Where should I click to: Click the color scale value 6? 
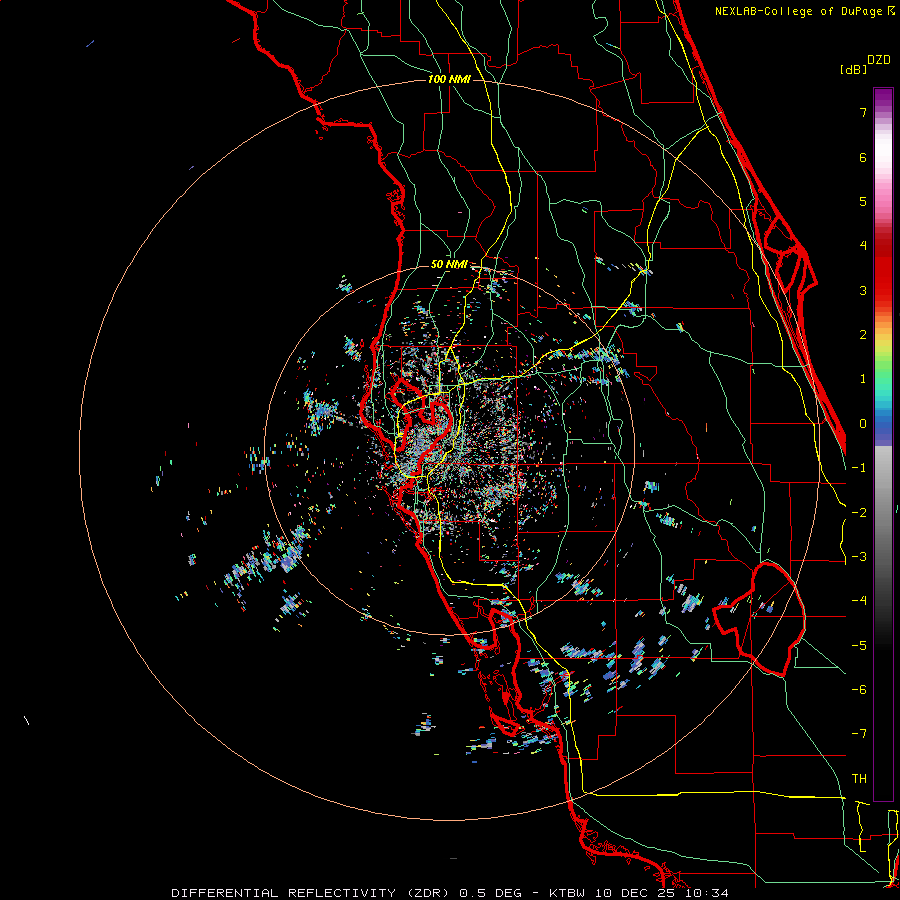(x=863, y=157)
